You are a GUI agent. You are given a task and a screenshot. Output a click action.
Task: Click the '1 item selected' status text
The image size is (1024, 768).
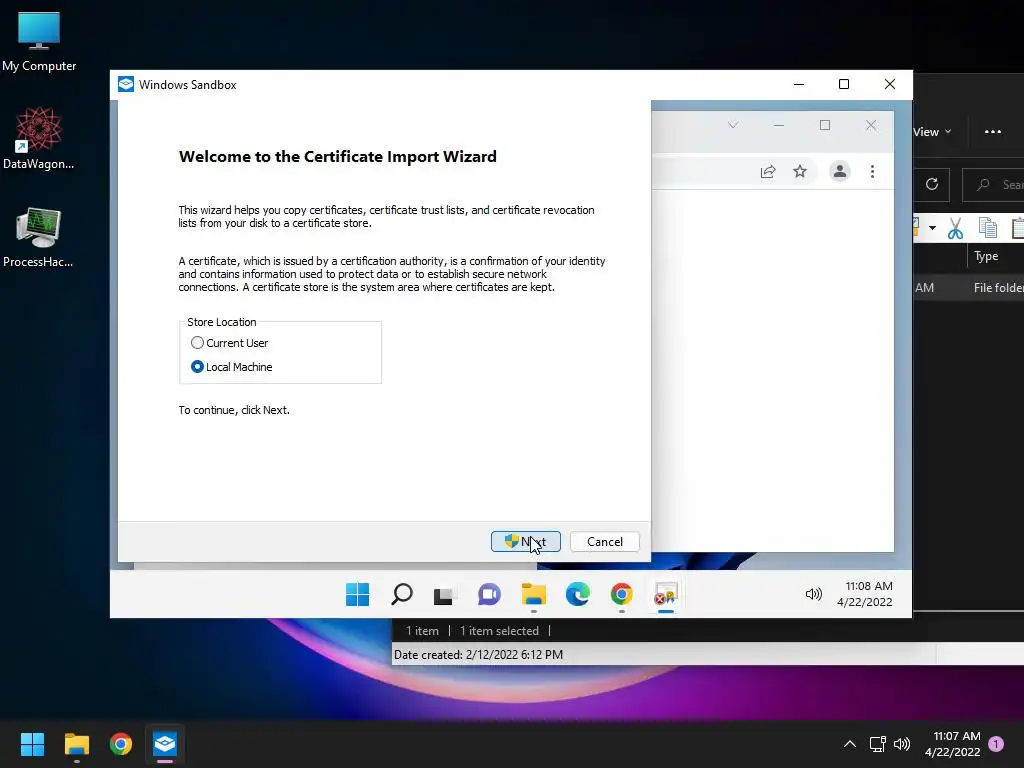500,631
